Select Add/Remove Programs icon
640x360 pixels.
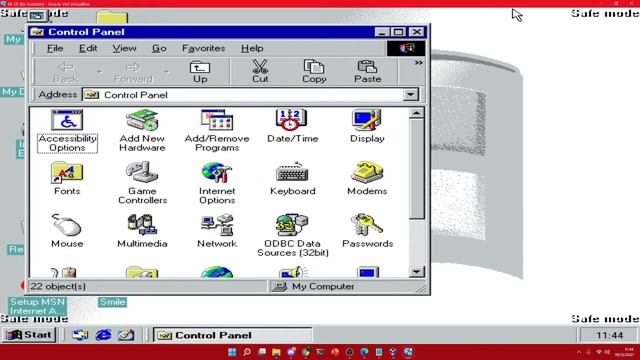(217, 131)
